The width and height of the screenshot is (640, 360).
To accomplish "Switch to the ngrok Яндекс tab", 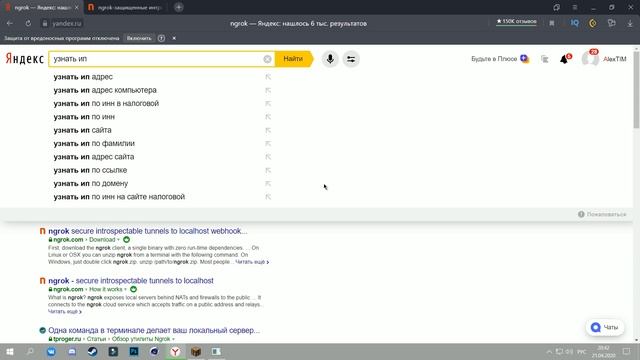I will (x=41, y=7).
